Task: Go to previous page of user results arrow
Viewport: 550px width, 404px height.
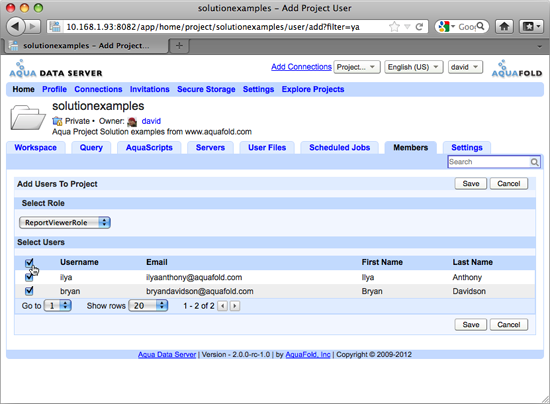Action: 222,306
